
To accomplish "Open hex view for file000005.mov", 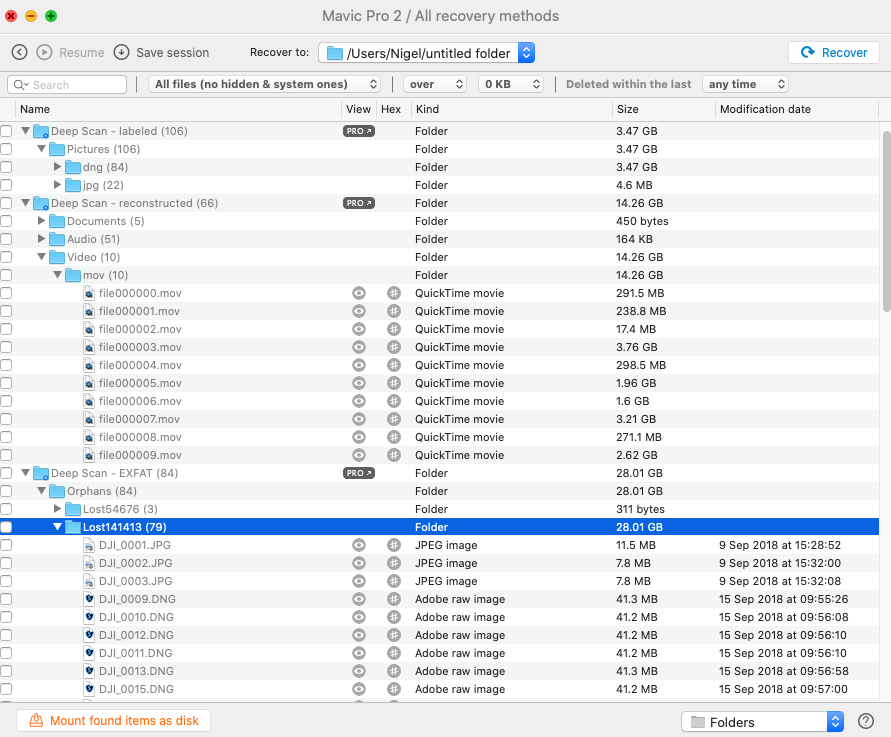I will coord(394,383).
